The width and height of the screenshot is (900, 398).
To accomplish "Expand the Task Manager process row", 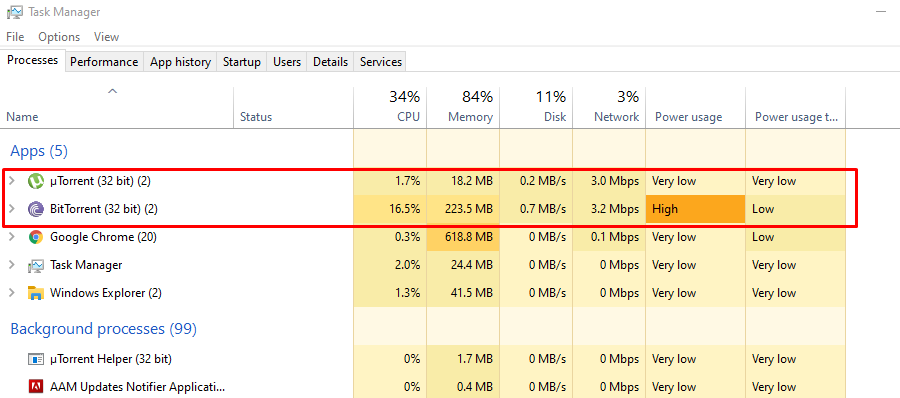I will pos(12,265).
